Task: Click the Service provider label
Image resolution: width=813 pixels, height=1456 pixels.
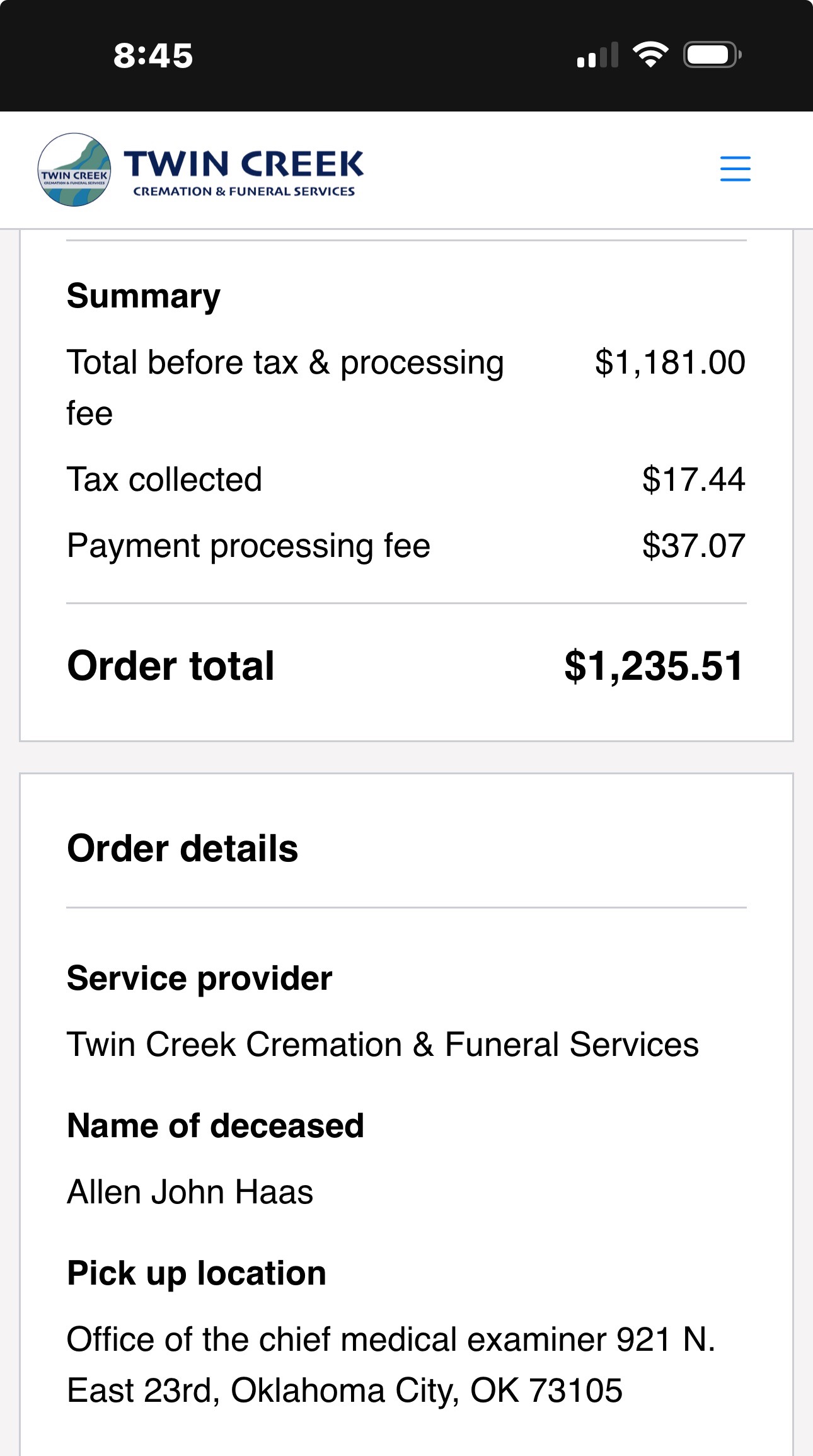Action: tap(199, 978)
